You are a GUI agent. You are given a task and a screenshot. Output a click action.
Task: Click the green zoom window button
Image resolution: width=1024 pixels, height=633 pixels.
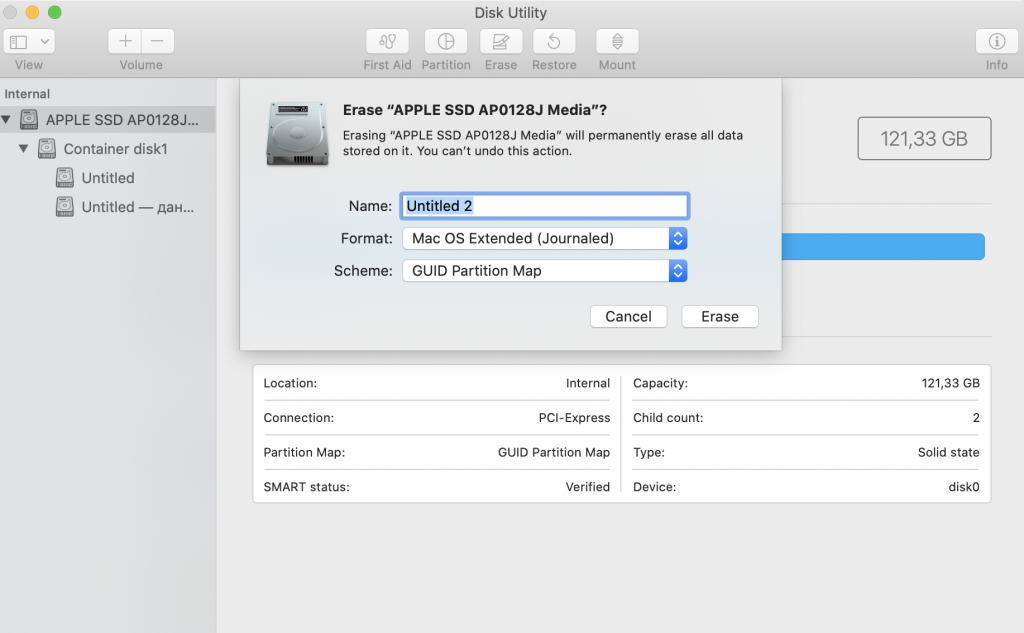(55, 12)
